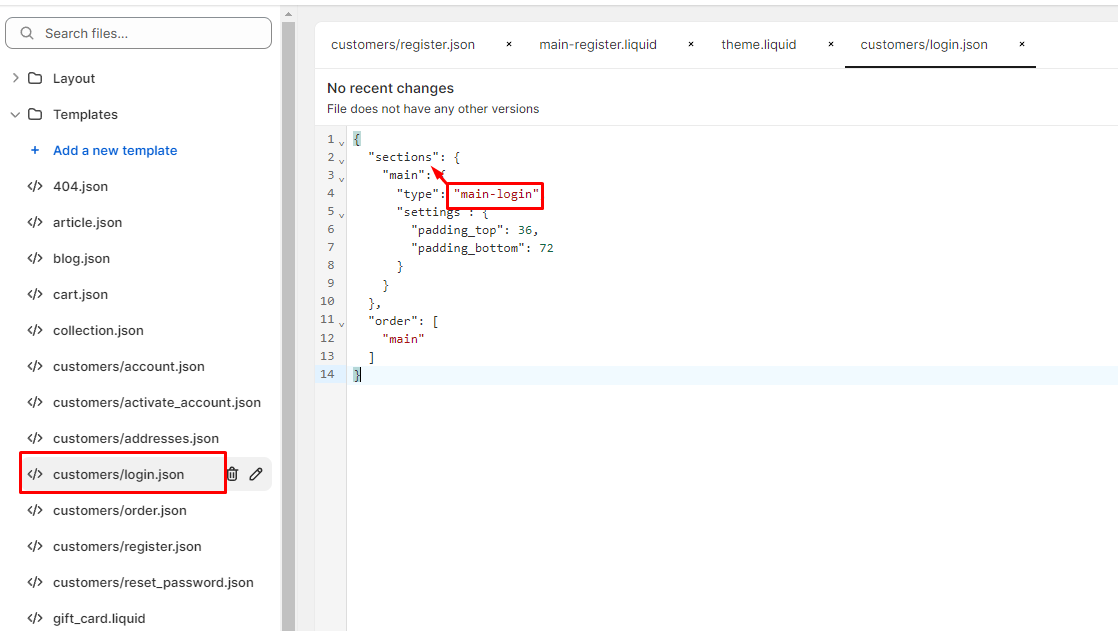Open blog.json template file
The height and width of the screenshot is (631, 1118).
[81, 258]
